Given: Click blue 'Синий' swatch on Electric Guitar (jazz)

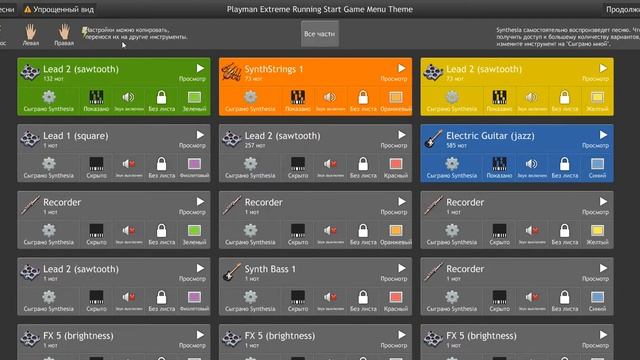Looking at the screenshot, I should click(597, 164).
